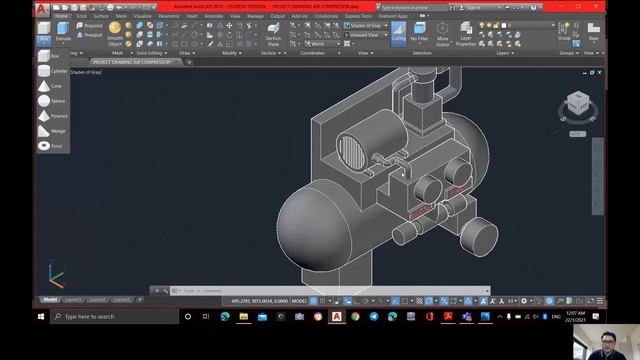Click the Smooth Object tool
This screenshot has height=360, width=640.
115,34
